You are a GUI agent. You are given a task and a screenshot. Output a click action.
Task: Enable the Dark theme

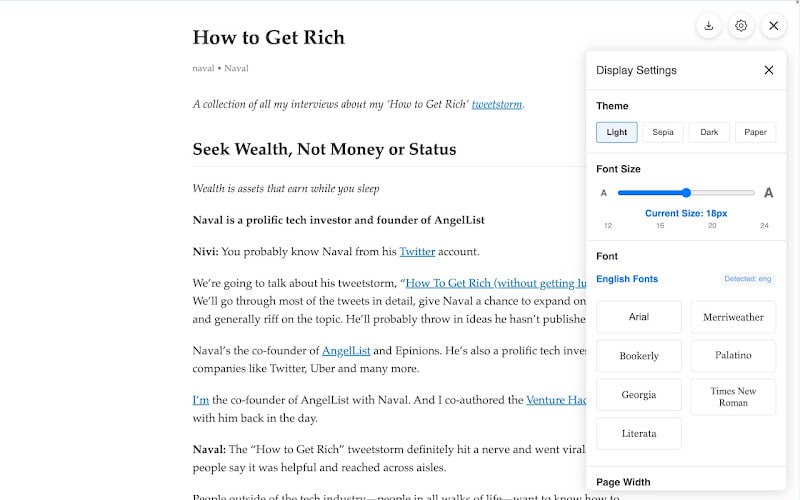click(709, 132)
